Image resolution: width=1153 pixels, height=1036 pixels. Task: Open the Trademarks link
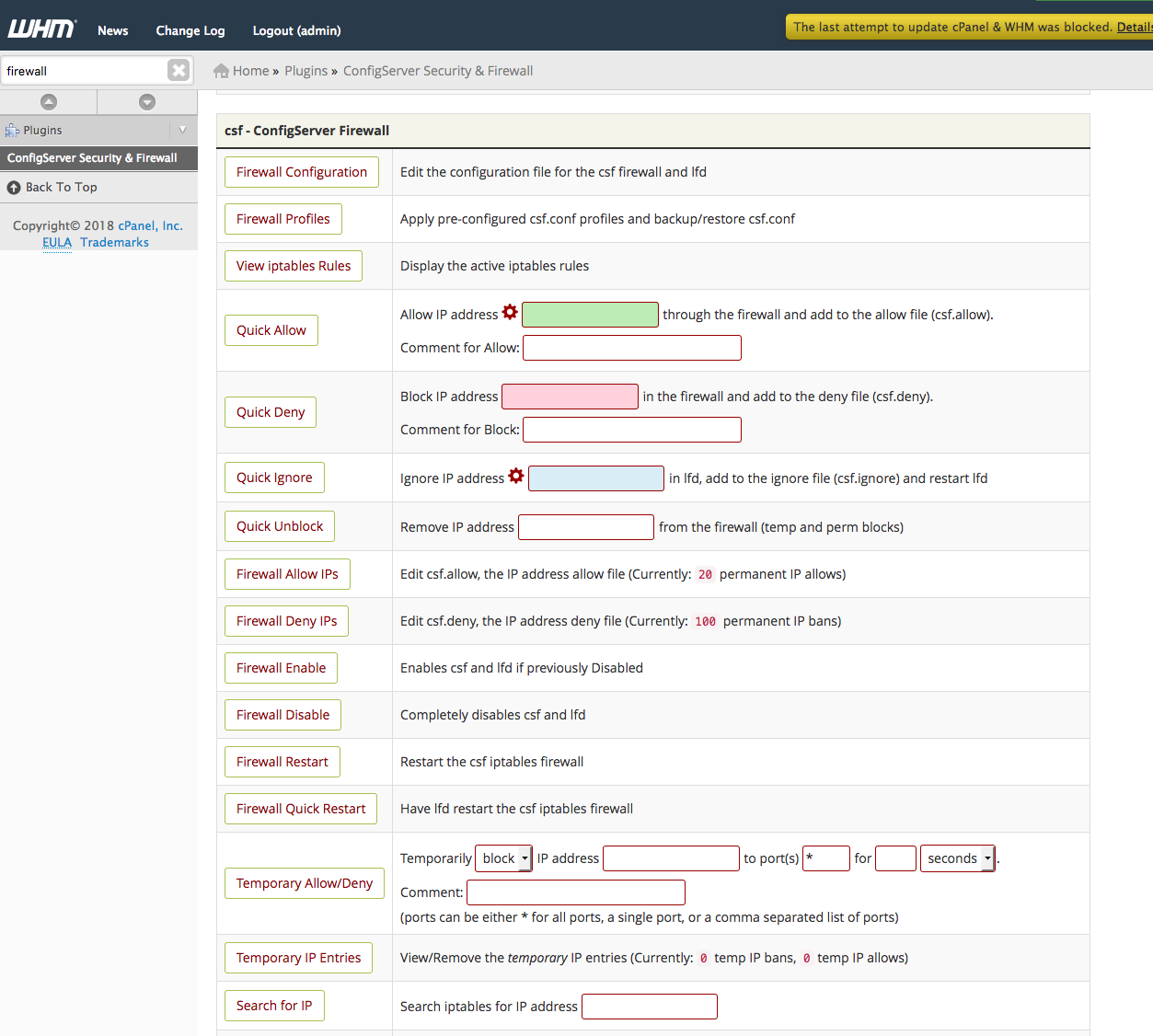114,243
